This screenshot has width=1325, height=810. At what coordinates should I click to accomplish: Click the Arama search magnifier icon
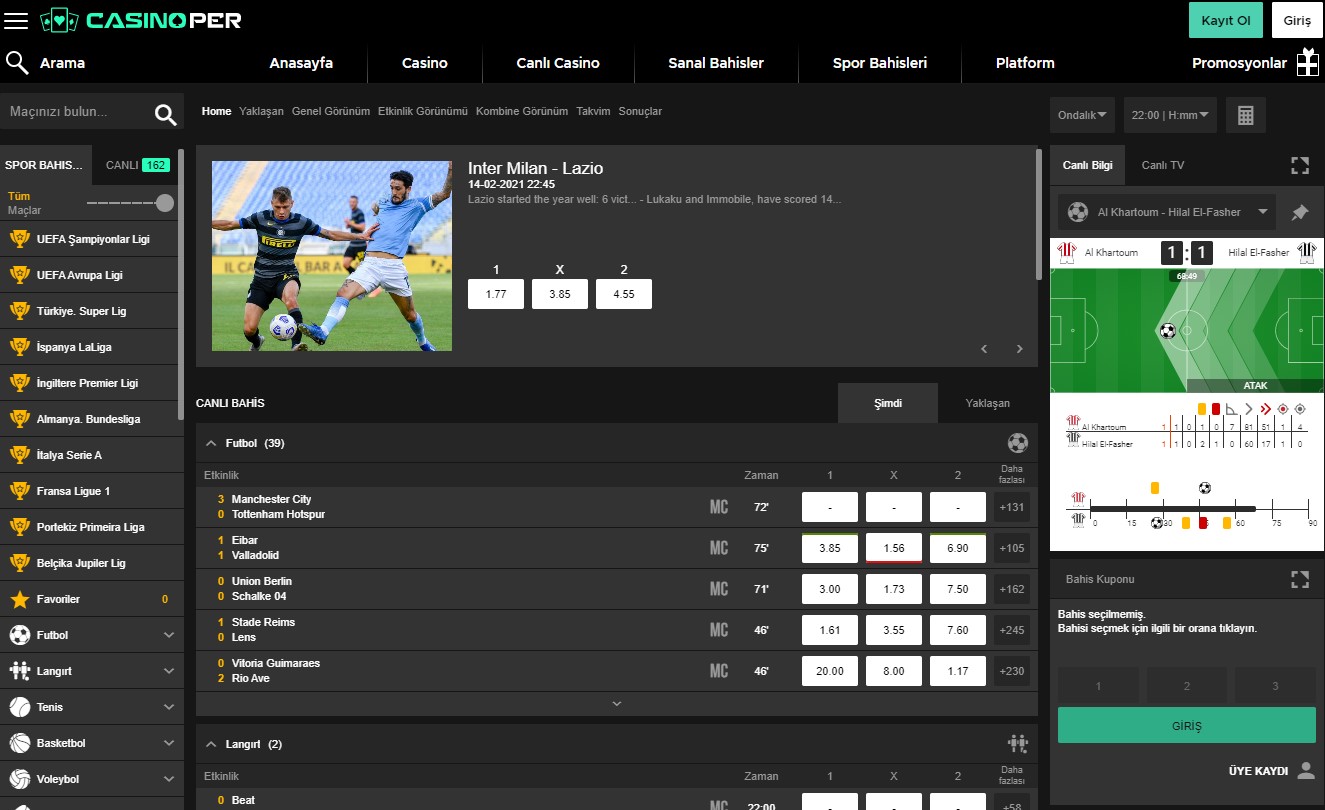coord(17,63)
